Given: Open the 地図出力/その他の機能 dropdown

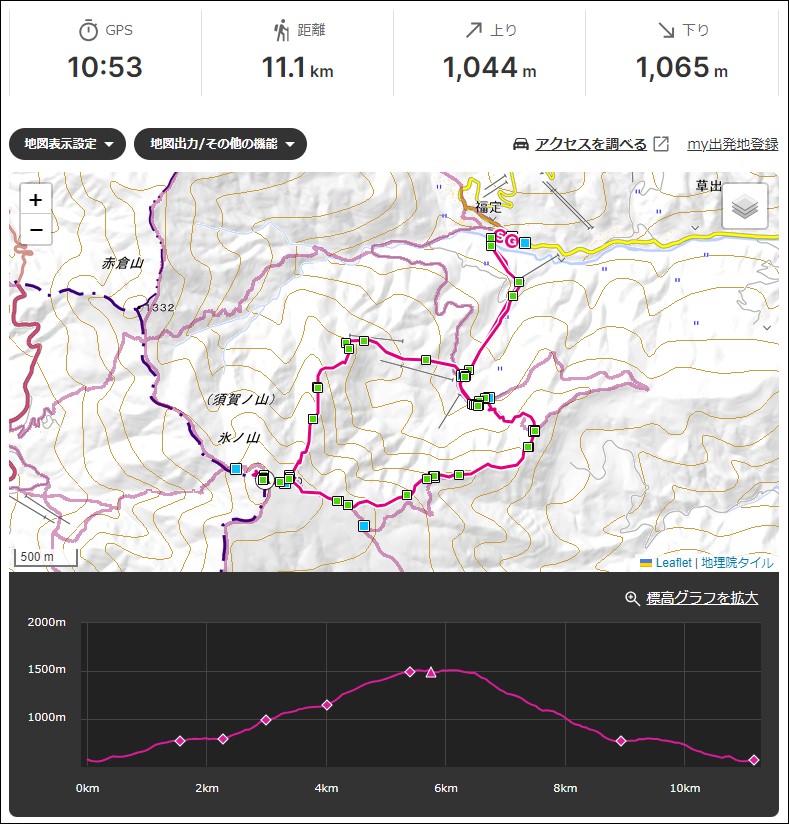Looking at the screenshot, I should tap(220, 144).
